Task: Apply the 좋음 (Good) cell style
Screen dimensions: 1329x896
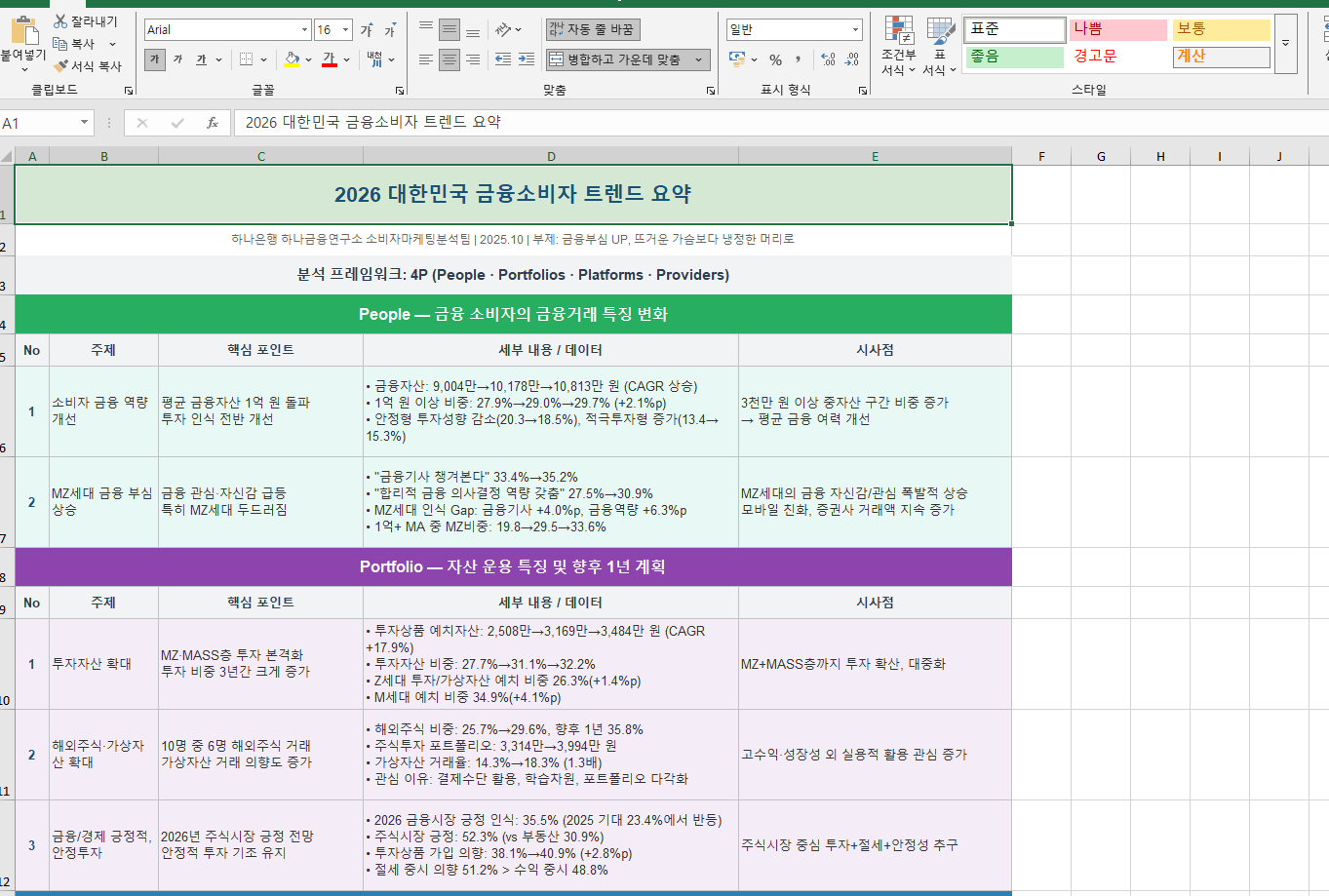Action: (x=1014, y=57)
